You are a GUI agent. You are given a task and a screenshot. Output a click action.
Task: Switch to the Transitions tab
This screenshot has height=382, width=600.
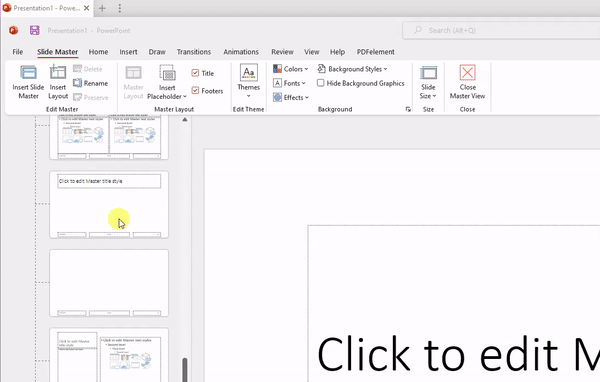point(194,52)
